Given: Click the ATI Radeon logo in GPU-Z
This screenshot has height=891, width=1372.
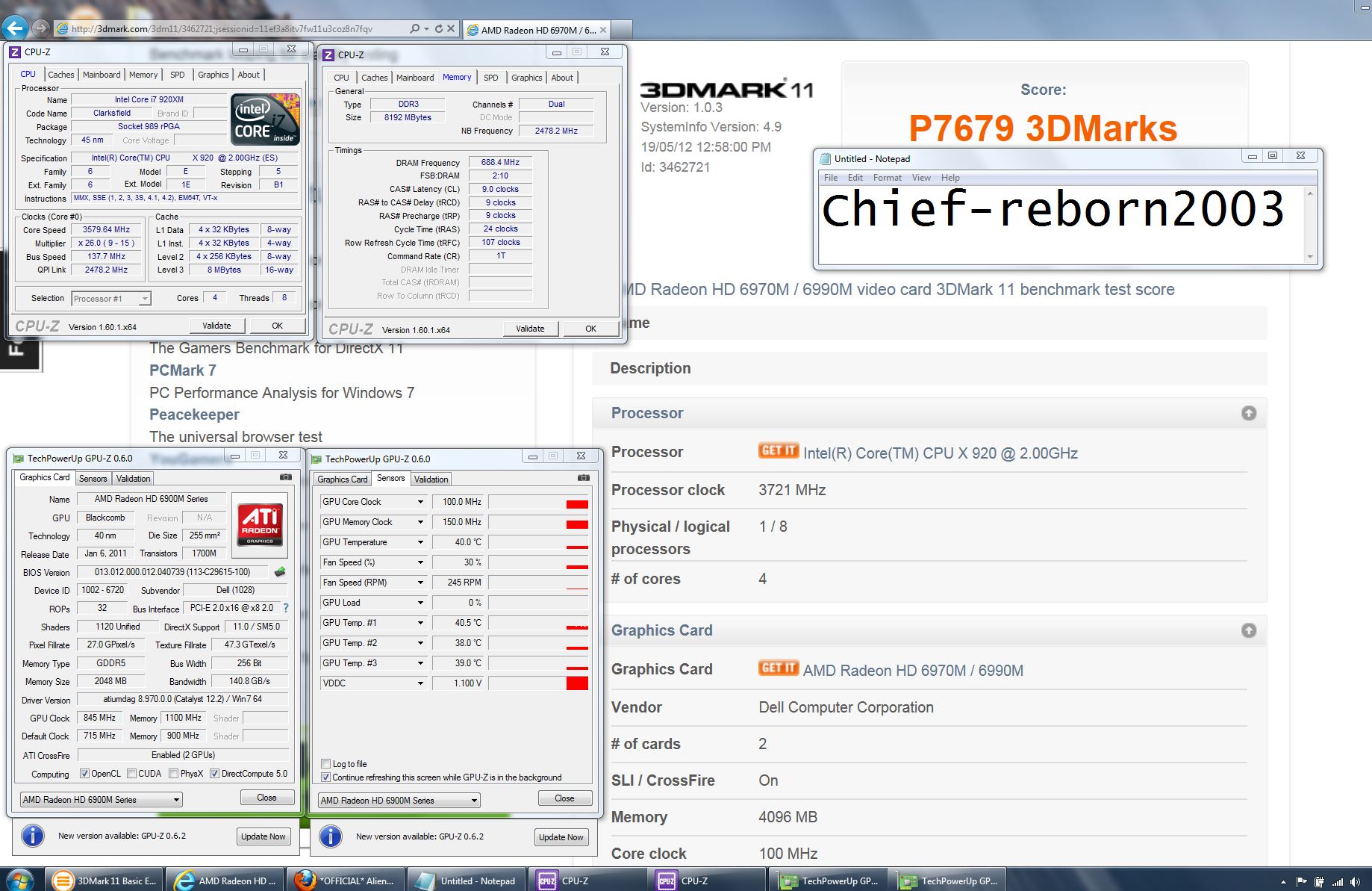Looking at the screenshot, I should 260,524.
